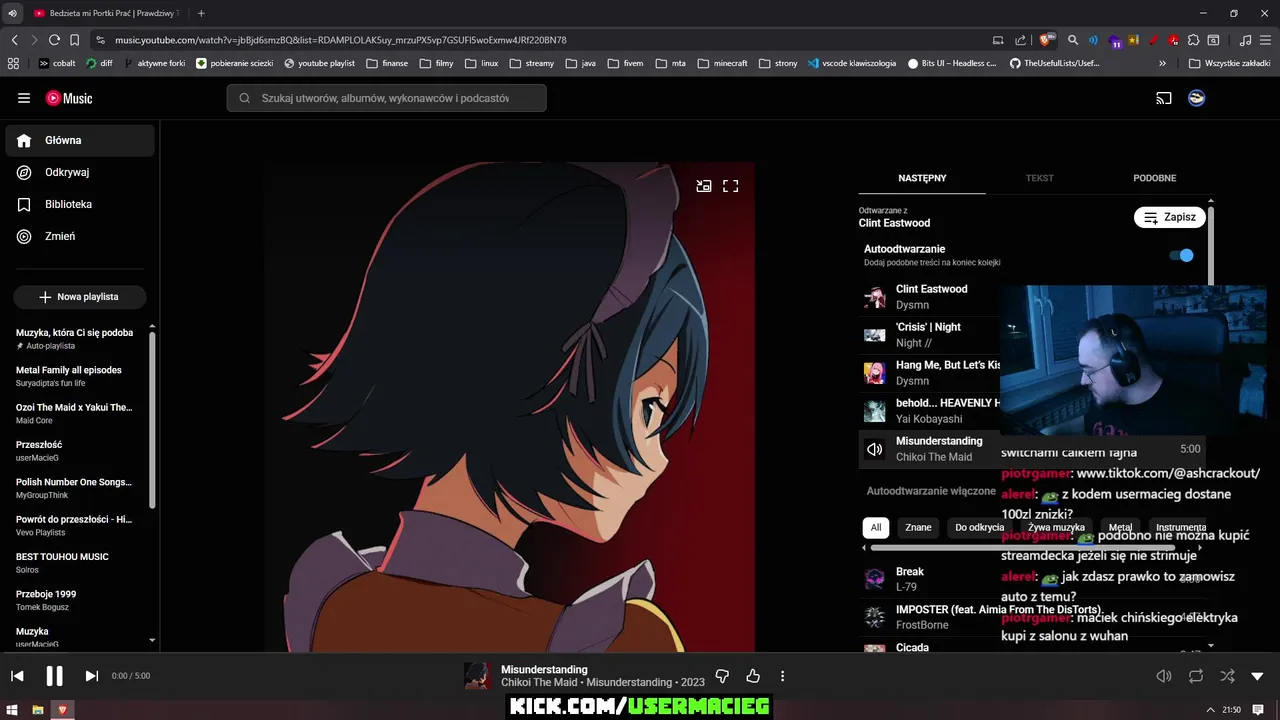Open Przeboje 1999 playlist
This screenshot has width=1280, height=720.
pyautogui.click(x=75, y=600)
